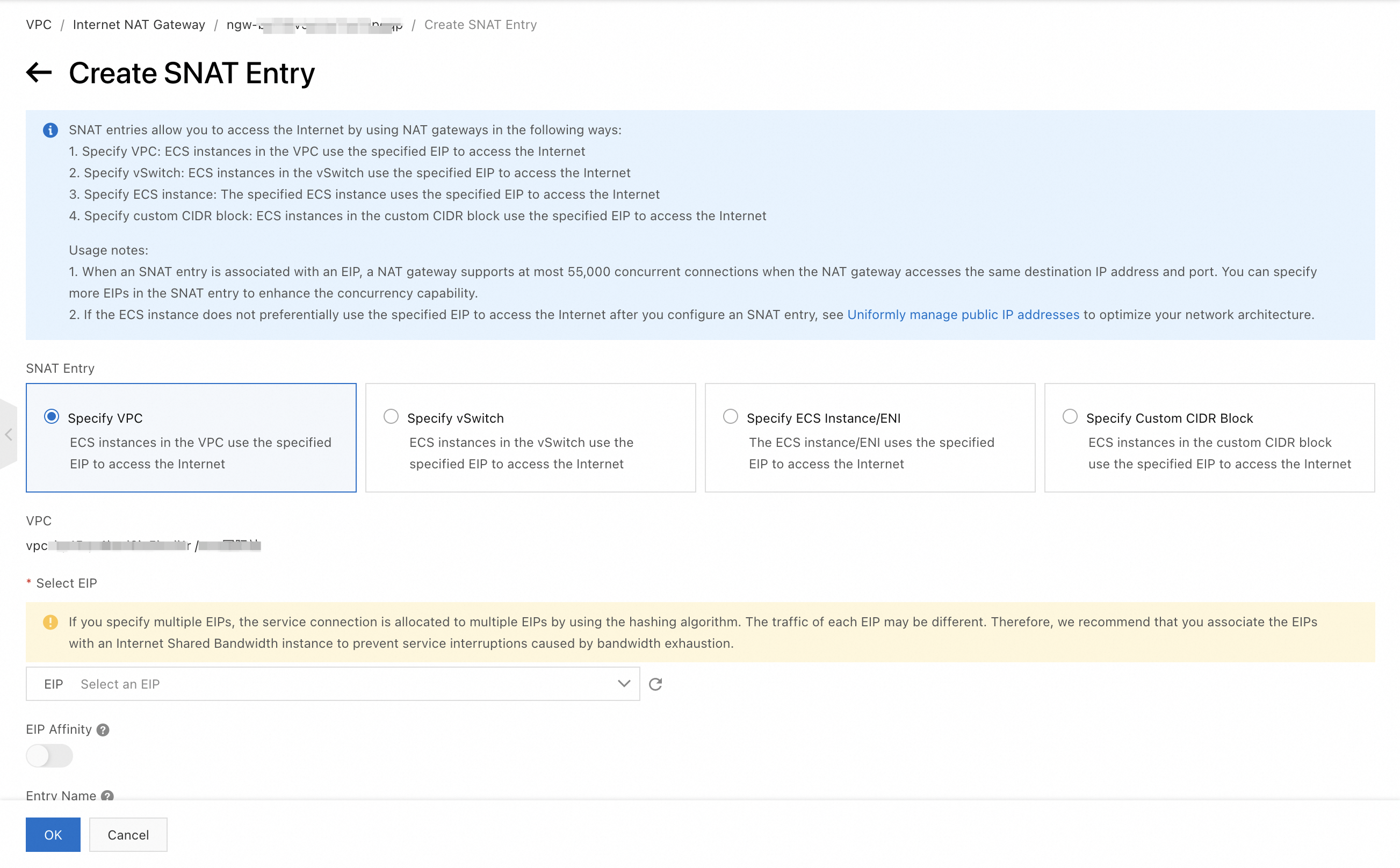Click the refresh icon next to EIP dropdown
1400x868 pixels.
pos(656,684)
